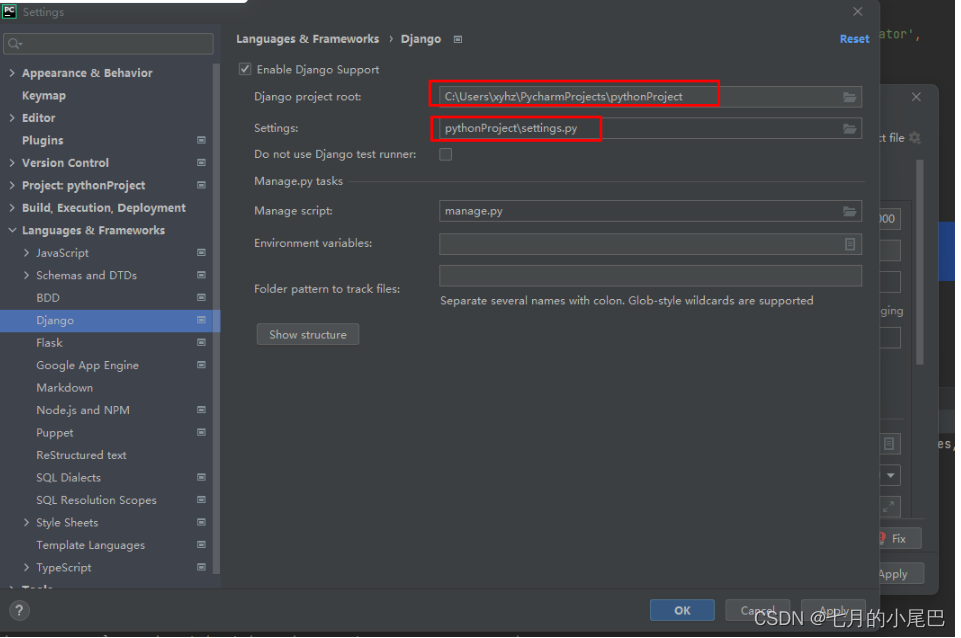The width and height of the screenshot is (961, 638).
Task: Click the project-level icon in Google App Engine row
Action: (x=201, y=365)
